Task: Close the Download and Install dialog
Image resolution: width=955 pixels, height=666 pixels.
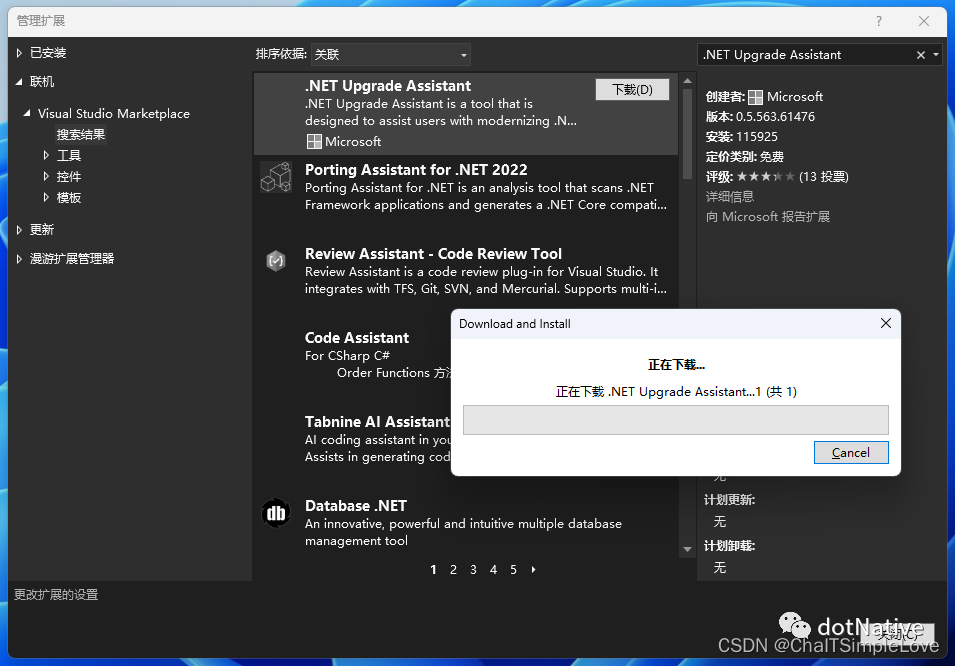Action: coord(886,324)
